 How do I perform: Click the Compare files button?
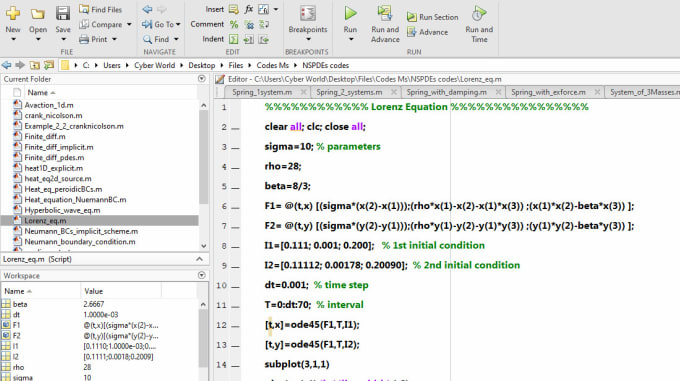[x=101, y=24]
